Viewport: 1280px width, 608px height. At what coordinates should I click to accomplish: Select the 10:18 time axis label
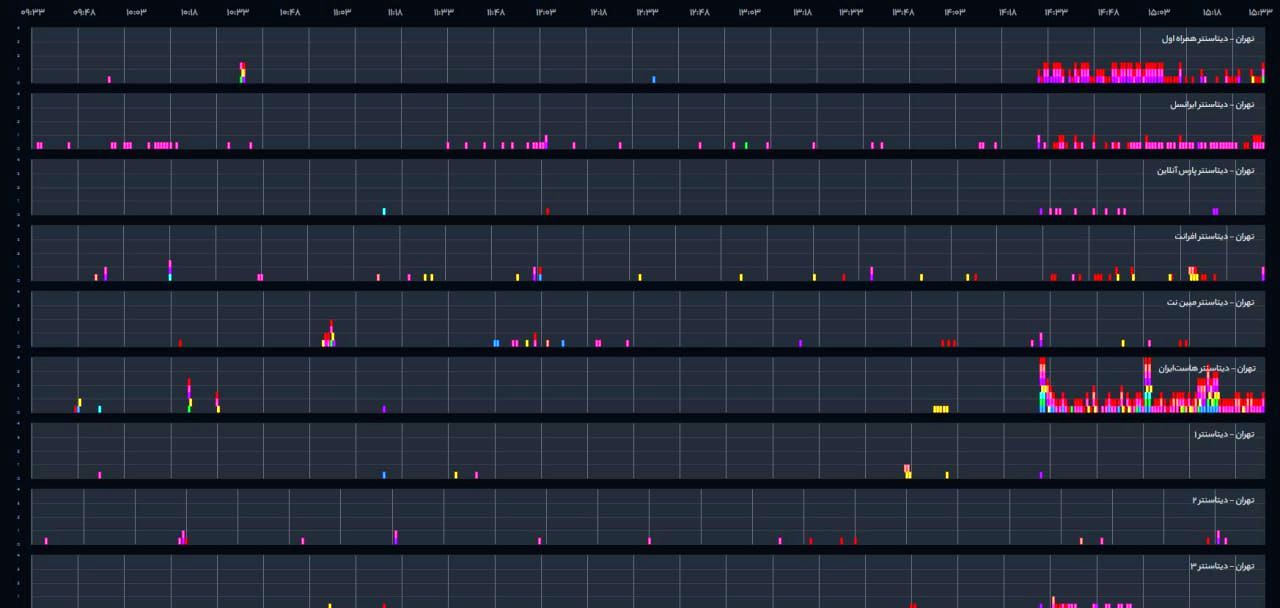click(x=188, y=12)
